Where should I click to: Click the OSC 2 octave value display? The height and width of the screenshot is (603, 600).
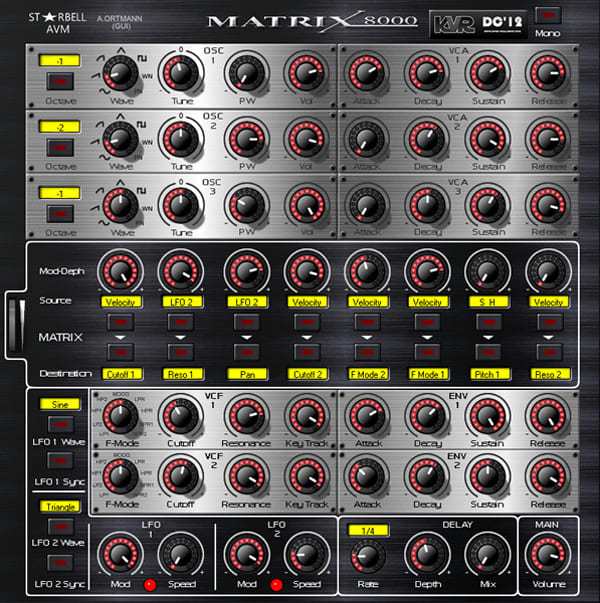pyautogui.click(x=60, y=127)
